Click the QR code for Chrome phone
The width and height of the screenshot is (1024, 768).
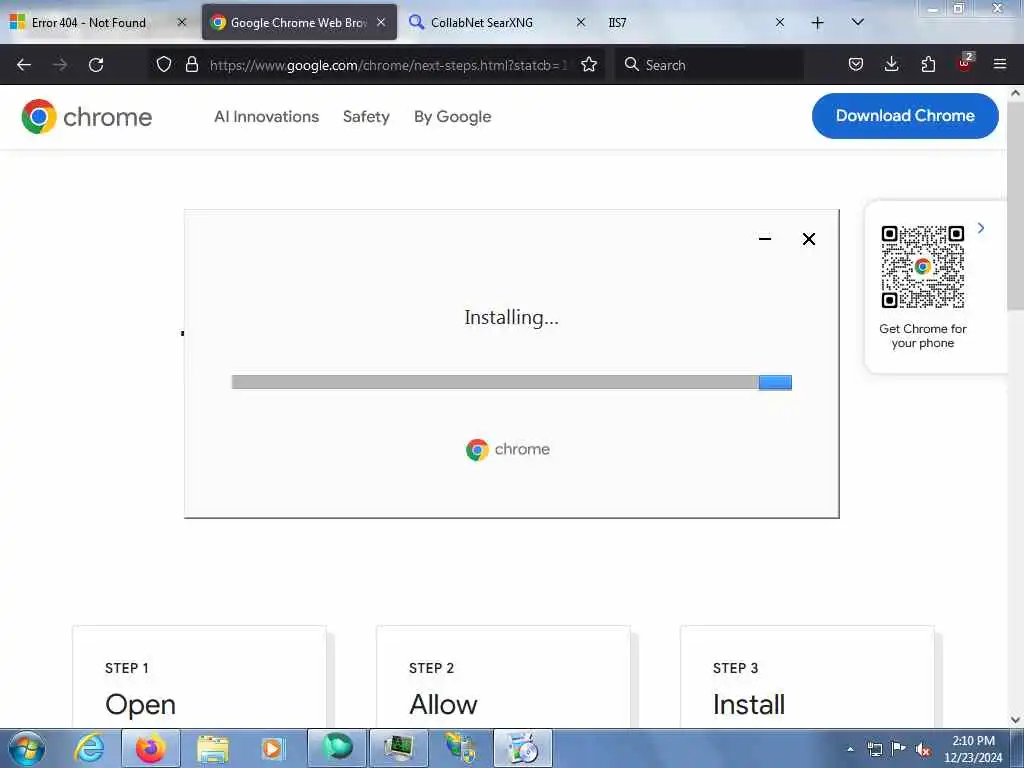(923, 266)
